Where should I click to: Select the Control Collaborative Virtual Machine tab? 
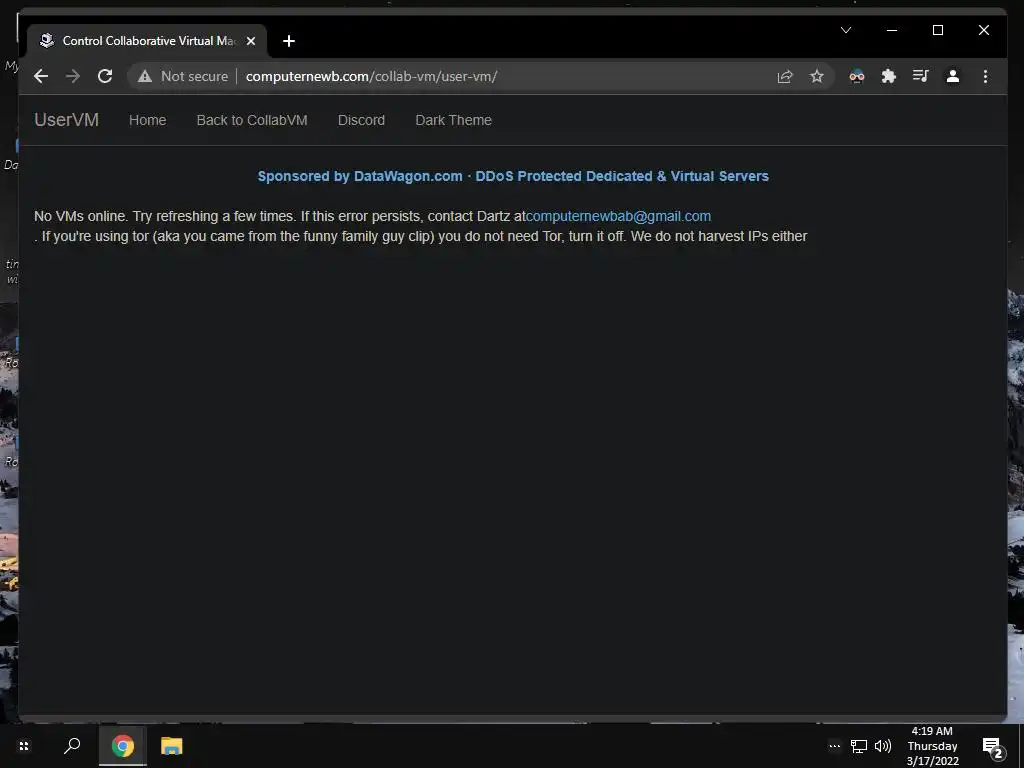(146, 41)
